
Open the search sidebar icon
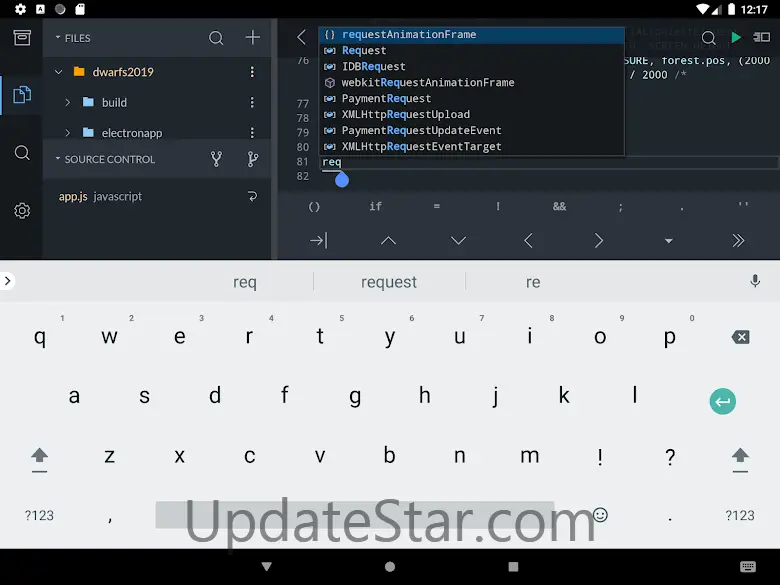[x=22, y=153]
